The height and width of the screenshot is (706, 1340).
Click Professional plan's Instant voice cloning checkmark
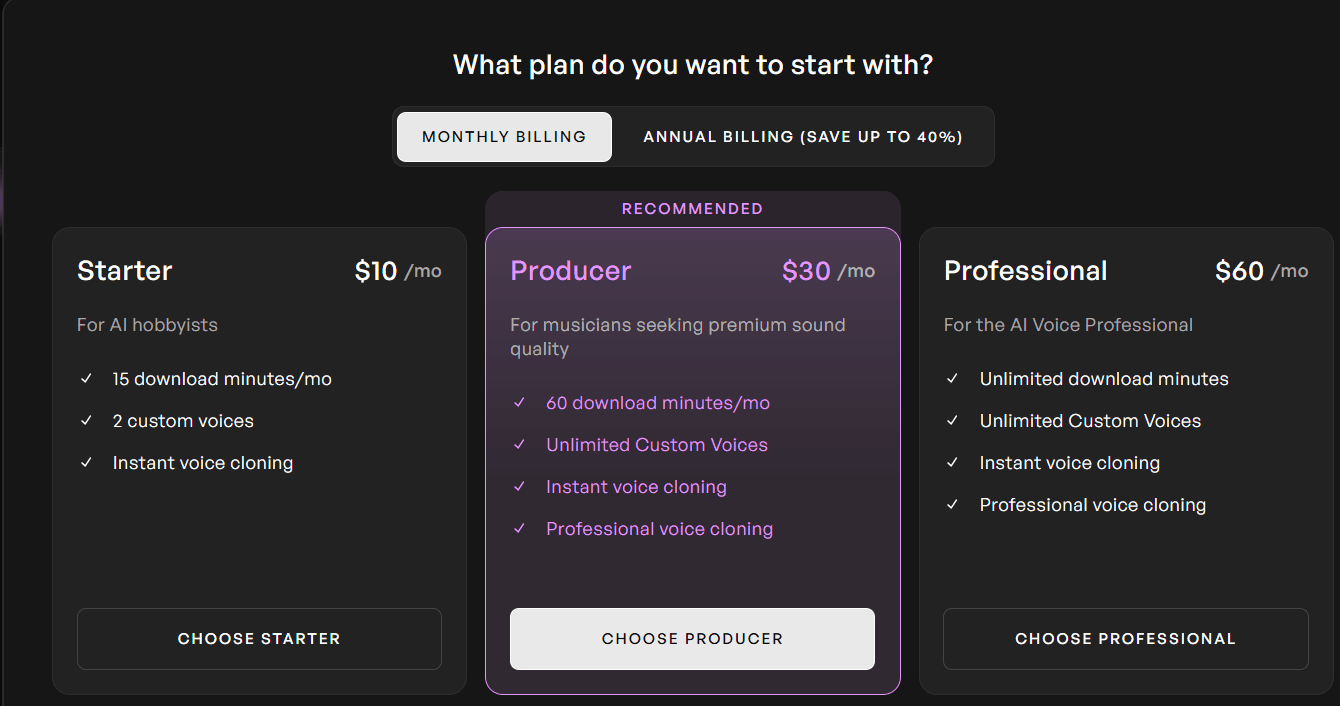(953, 463)
